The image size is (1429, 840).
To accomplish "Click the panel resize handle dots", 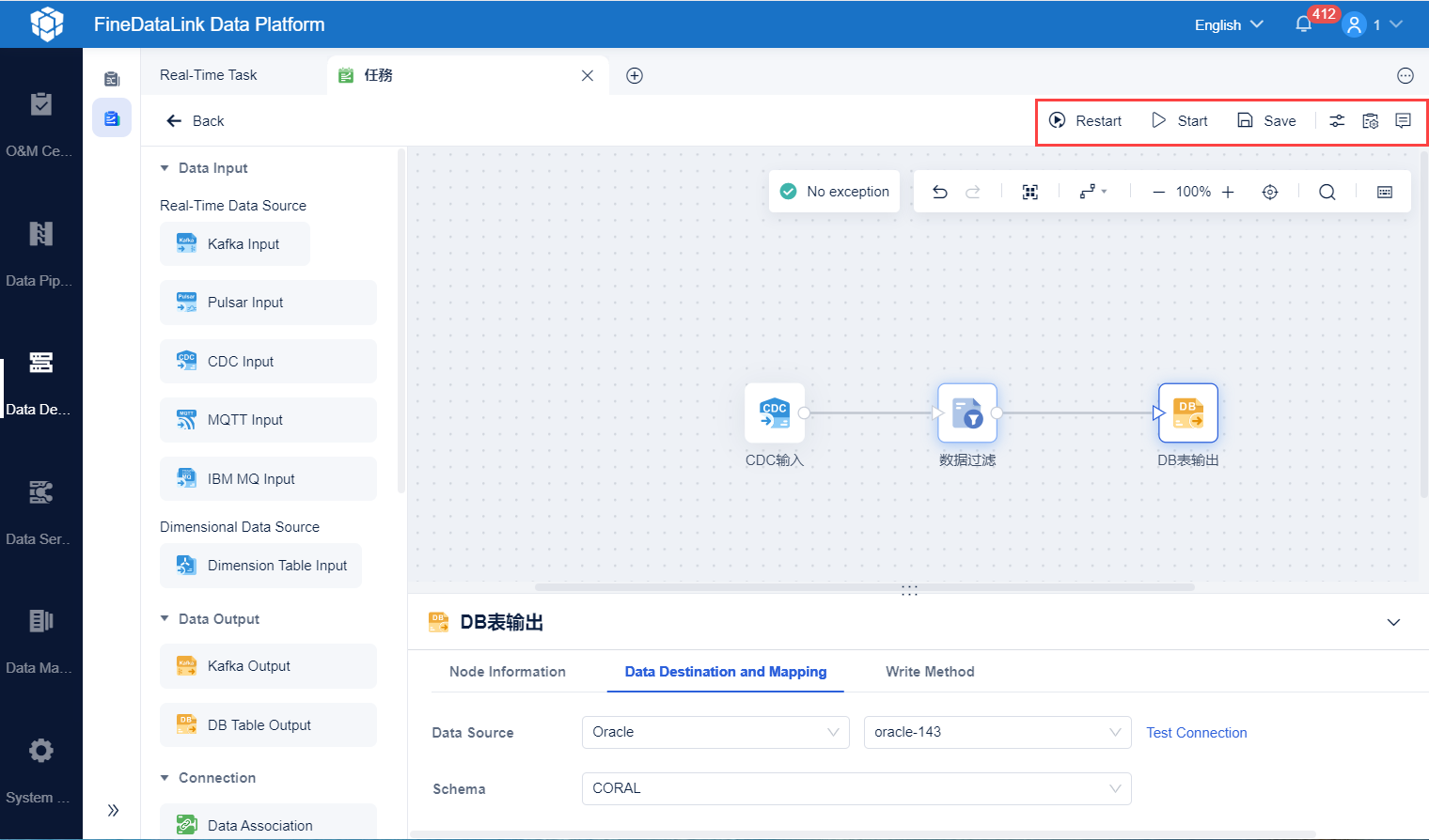I will (909, 591).
